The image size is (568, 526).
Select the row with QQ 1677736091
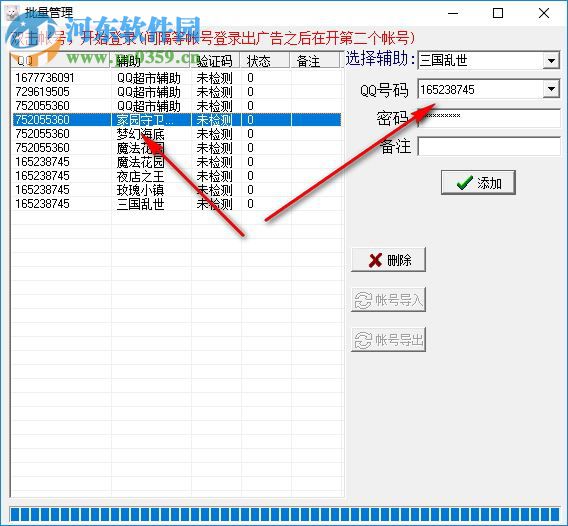[177, 78]
